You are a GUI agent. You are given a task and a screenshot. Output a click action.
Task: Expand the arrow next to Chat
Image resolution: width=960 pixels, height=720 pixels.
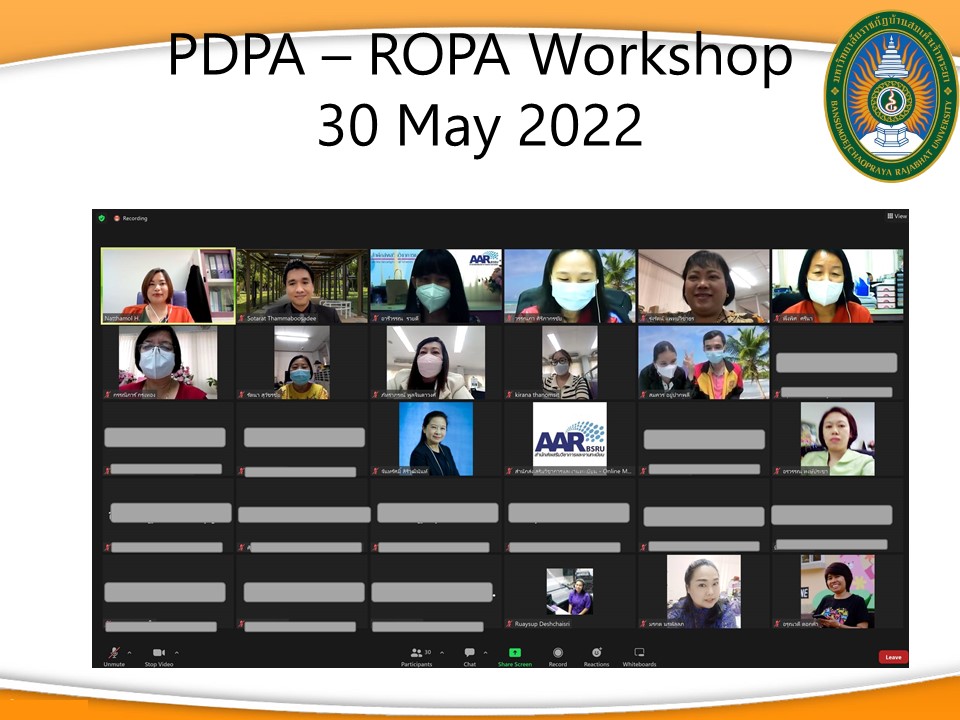point(486,652)
